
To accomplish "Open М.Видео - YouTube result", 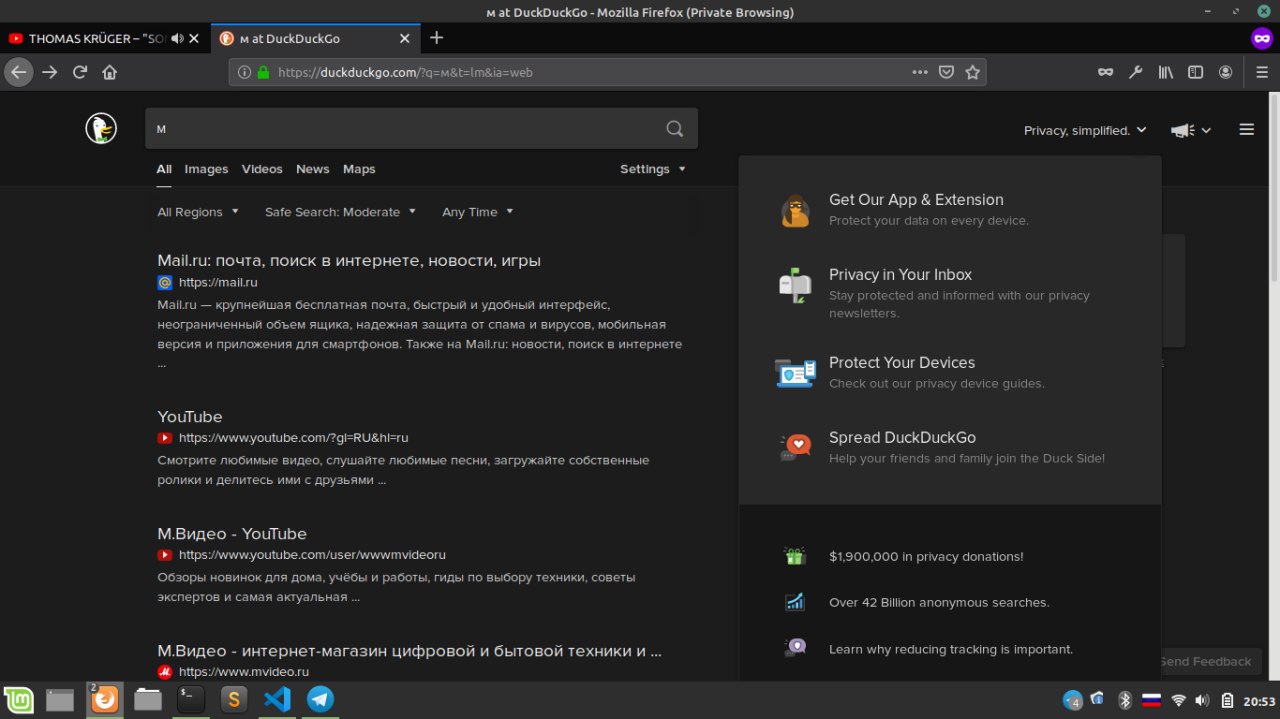I will tap(232, 534).
